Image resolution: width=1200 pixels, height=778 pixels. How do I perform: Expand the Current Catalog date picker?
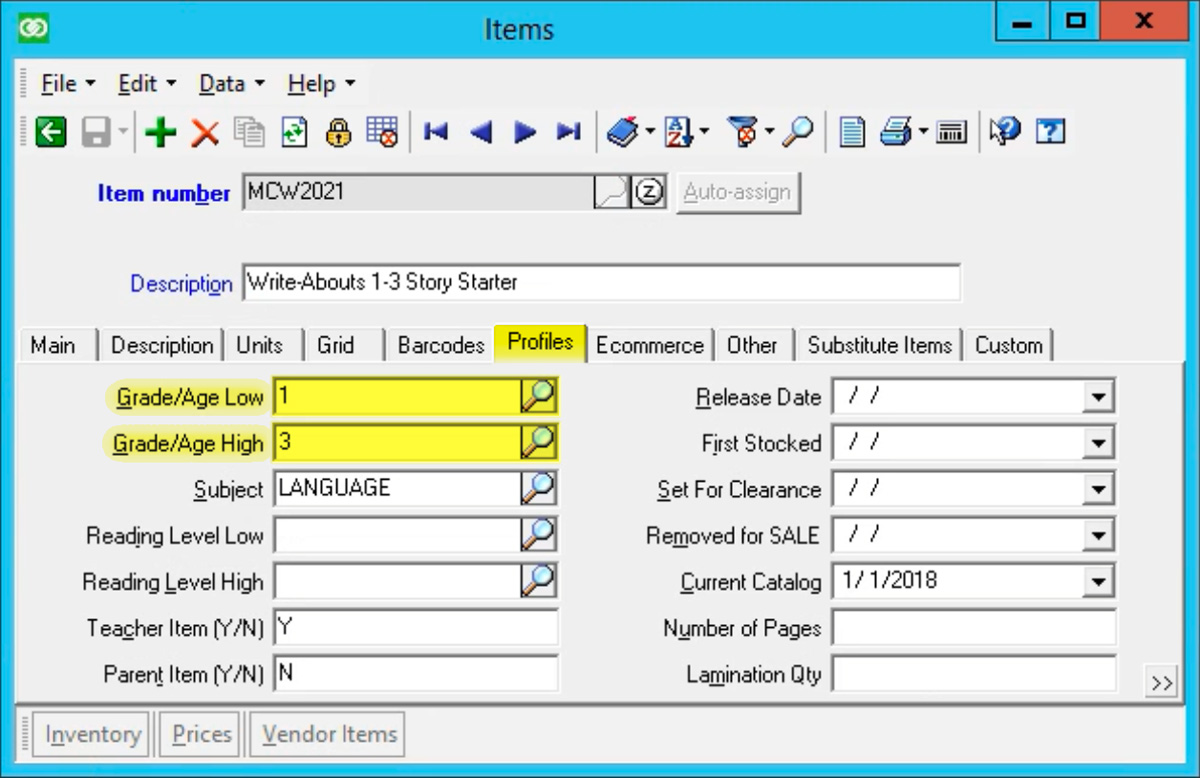1099,581
